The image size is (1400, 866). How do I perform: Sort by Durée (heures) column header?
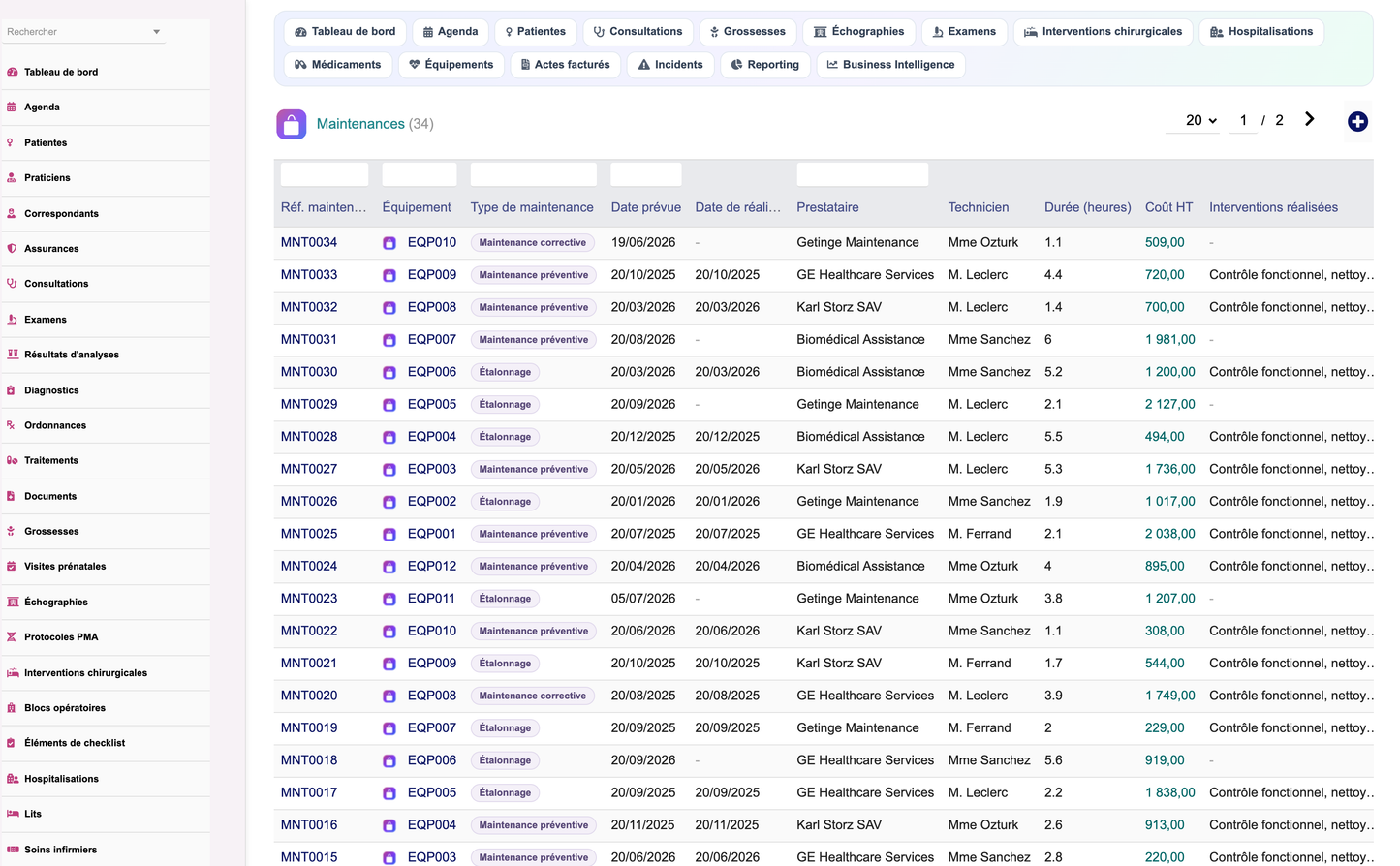tap(1088, 207)
